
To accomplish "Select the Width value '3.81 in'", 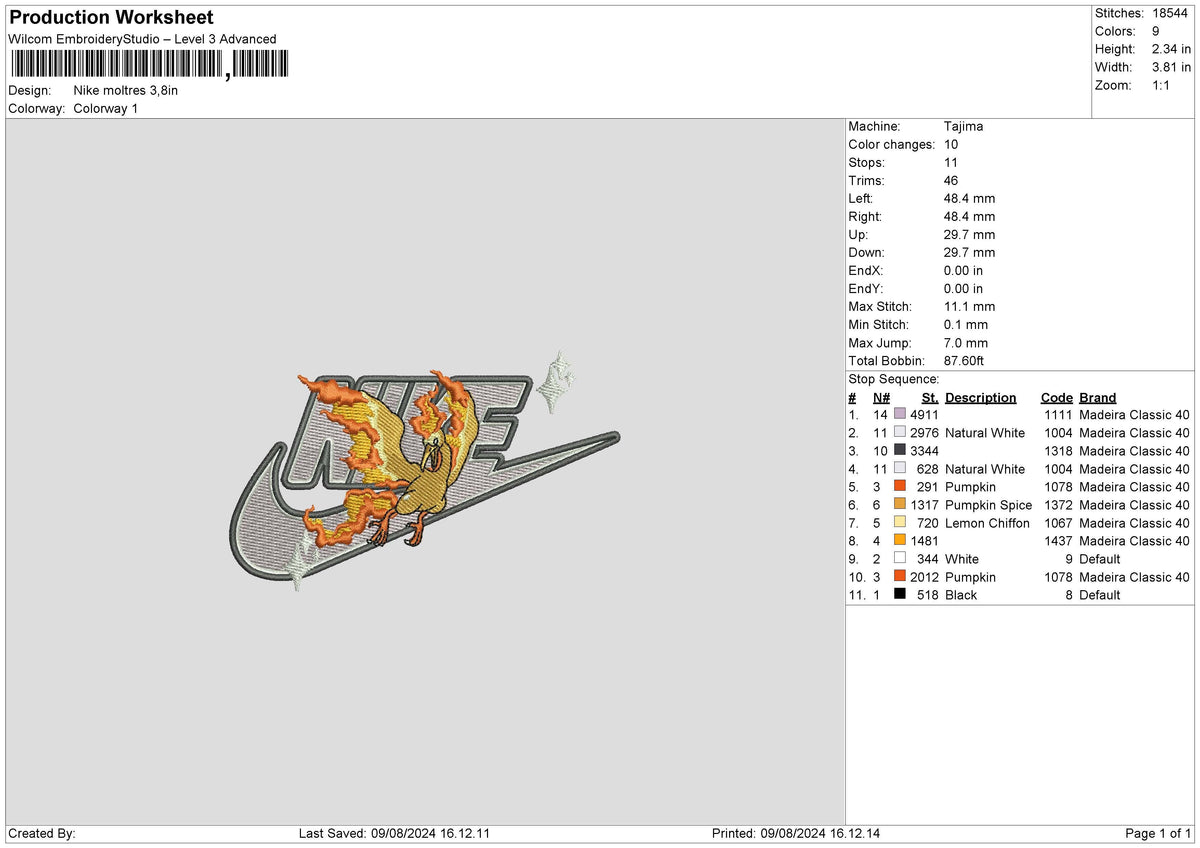I will point(1171,67).
